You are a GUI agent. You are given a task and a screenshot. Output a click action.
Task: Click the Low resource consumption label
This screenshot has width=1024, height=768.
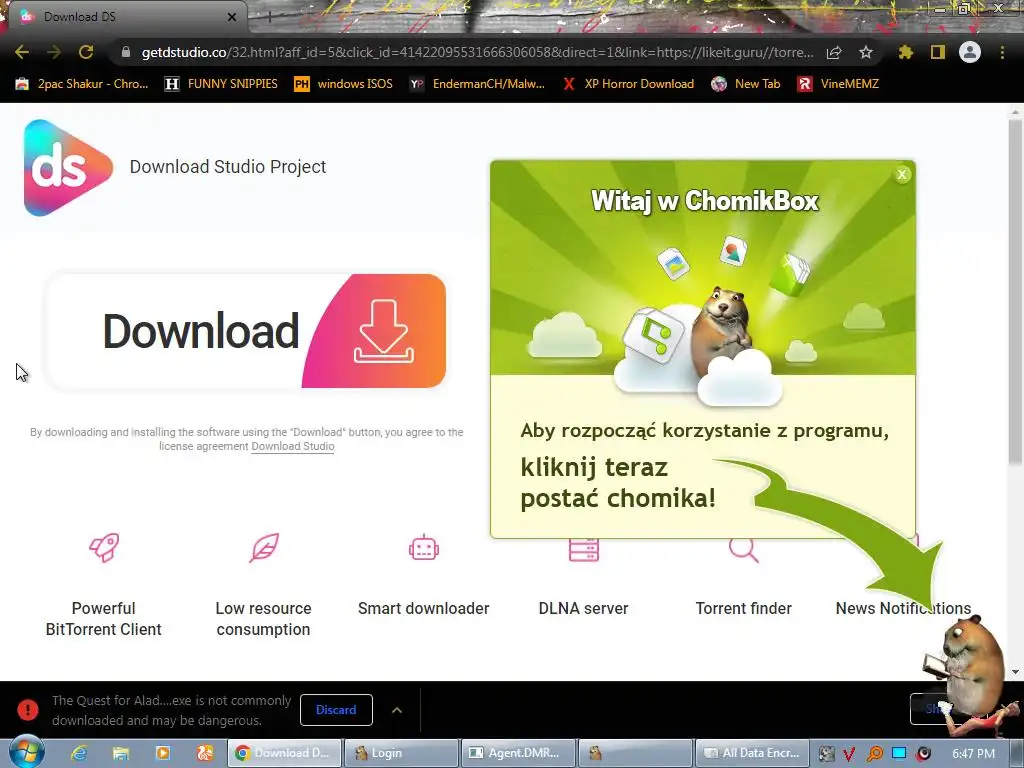pyautogui.click(x=263, y=618)
